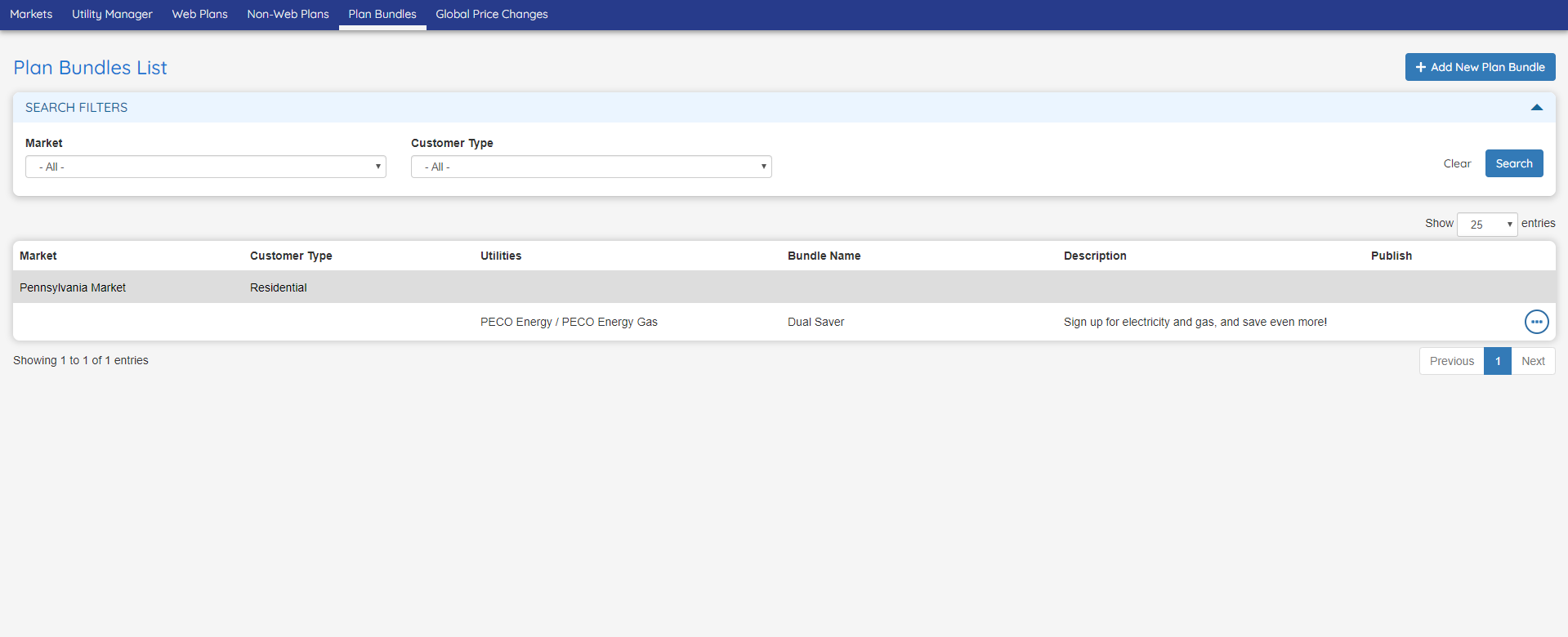Click the Plan Bundles List heading

pyautogui.click(x=90, y=68)
